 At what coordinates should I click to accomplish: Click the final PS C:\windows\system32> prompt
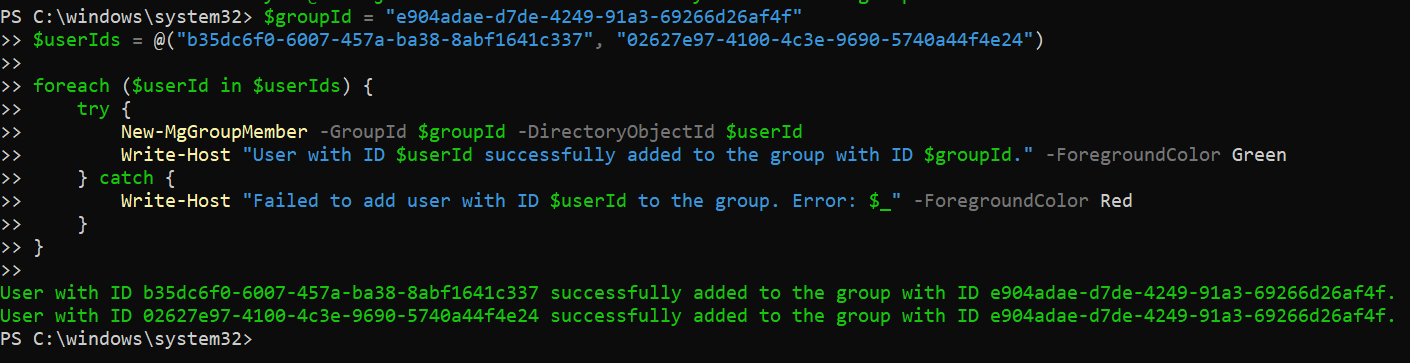click(x=127, y=339)
